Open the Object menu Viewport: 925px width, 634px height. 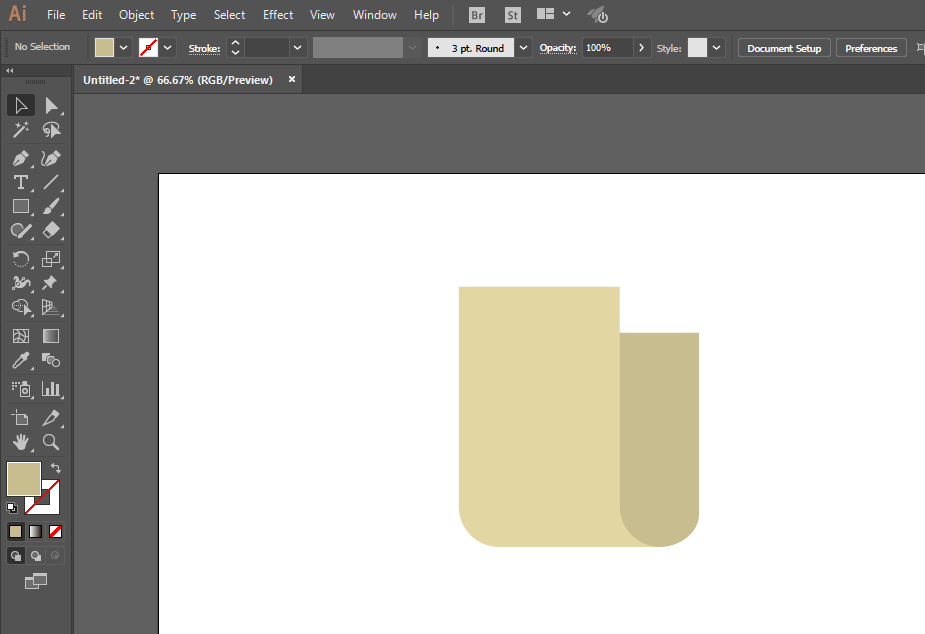point(136,15)
